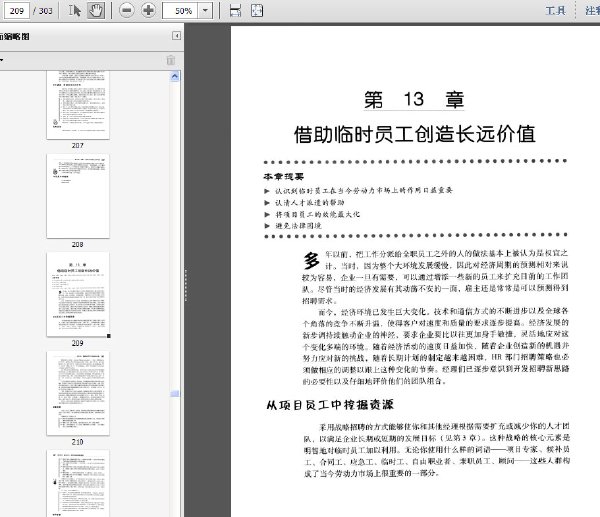
Task: Open the zoom percentage dropdown arrow
Action: point(205,11)
